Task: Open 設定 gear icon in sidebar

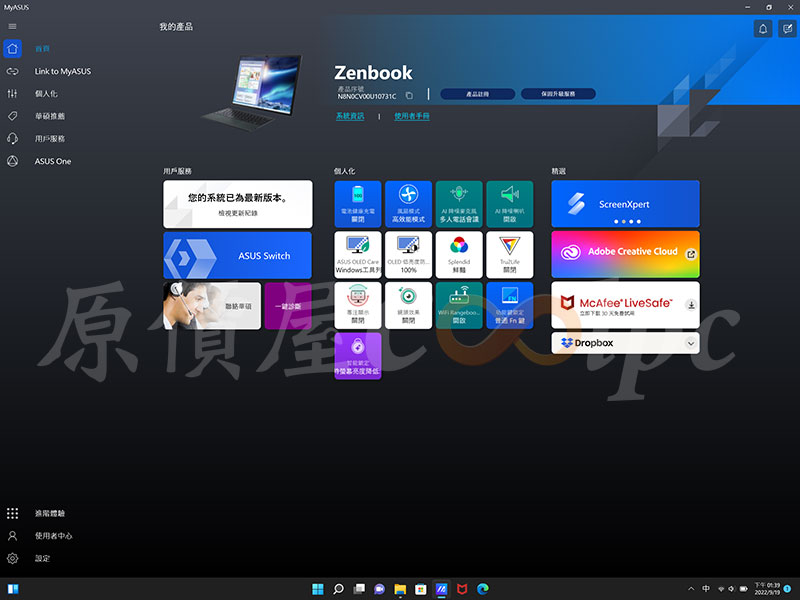Action: (12, 558)
